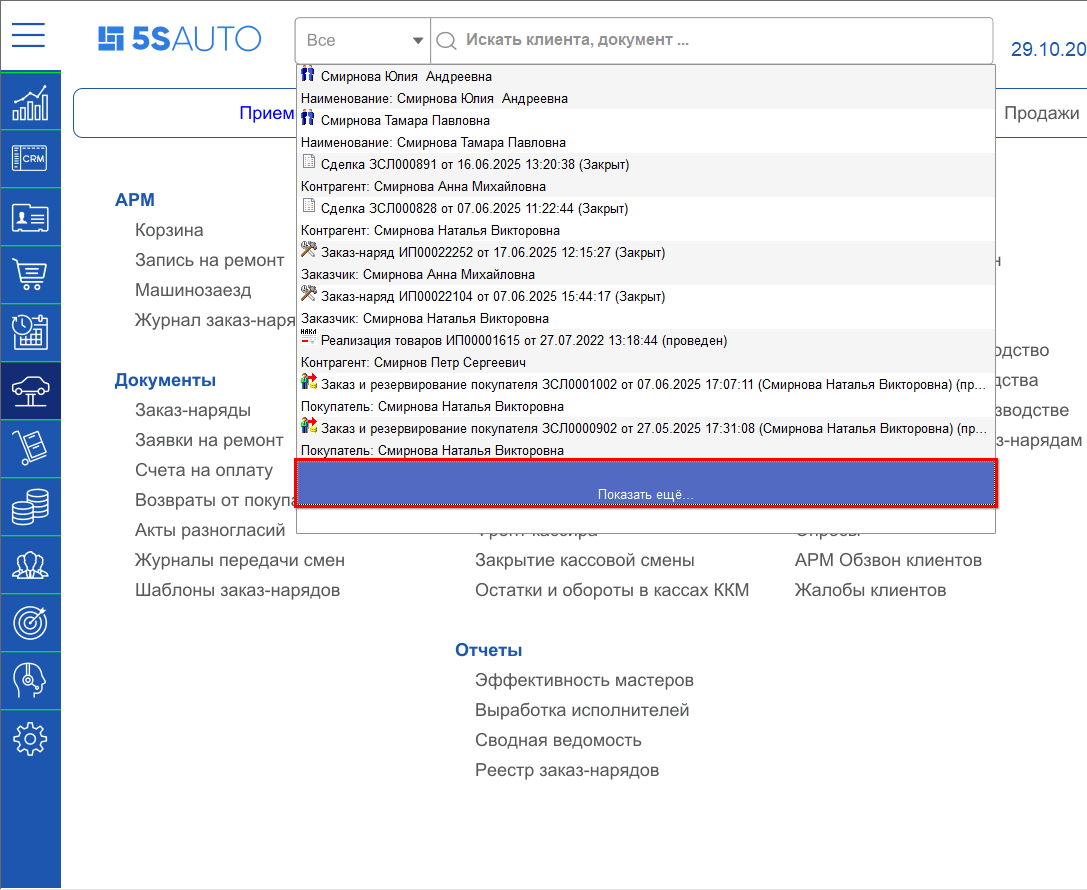Open the hamburger navigation menu

28,34
